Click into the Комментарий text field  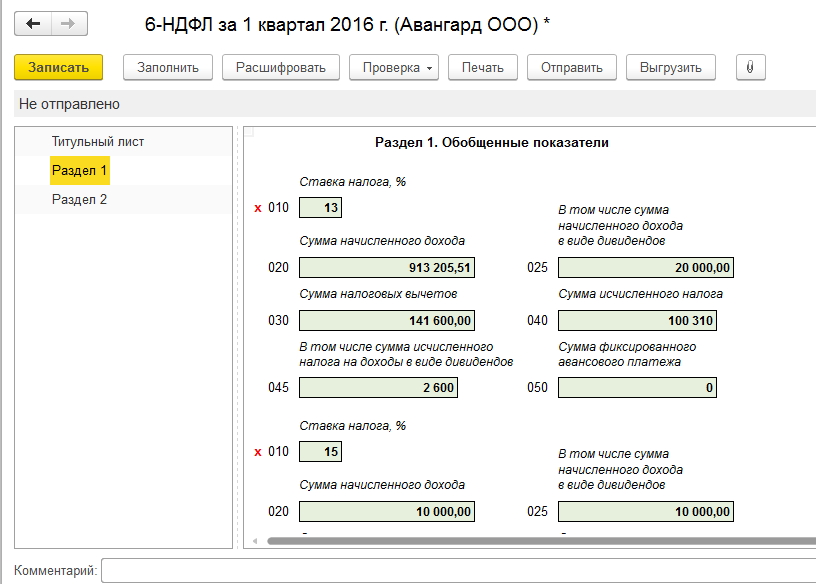458,570
